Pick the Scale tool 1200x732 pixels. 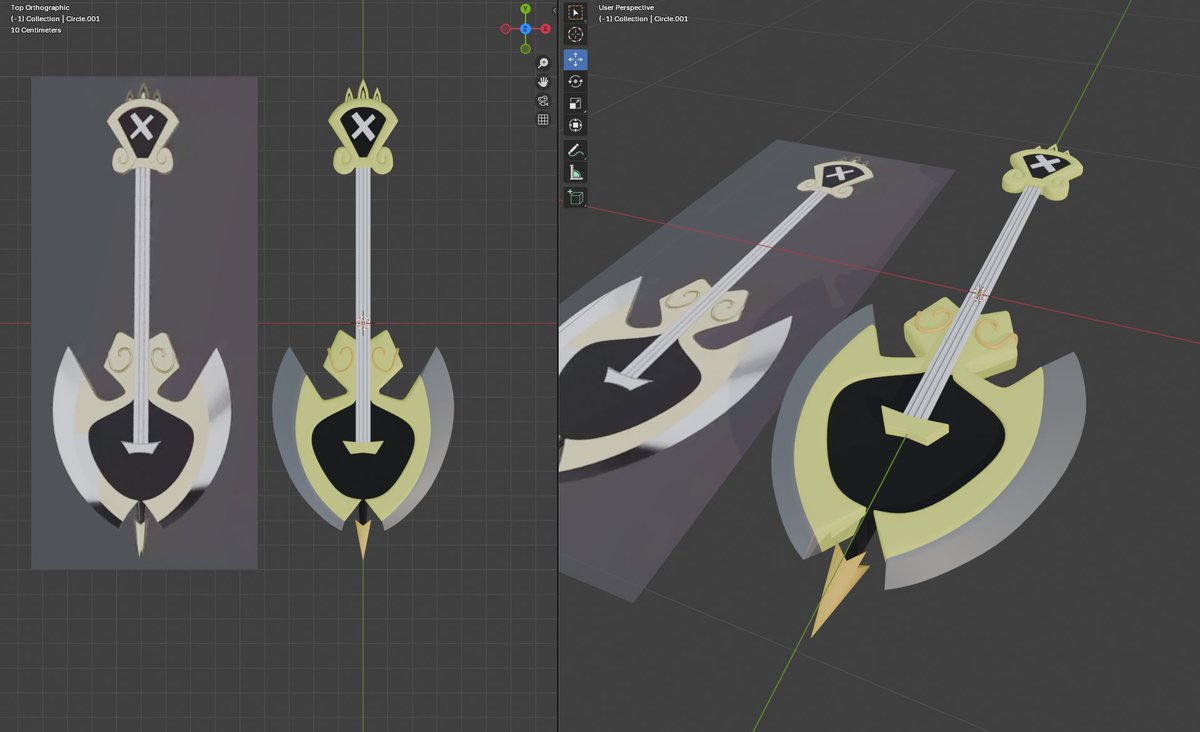tap(576, 104)
